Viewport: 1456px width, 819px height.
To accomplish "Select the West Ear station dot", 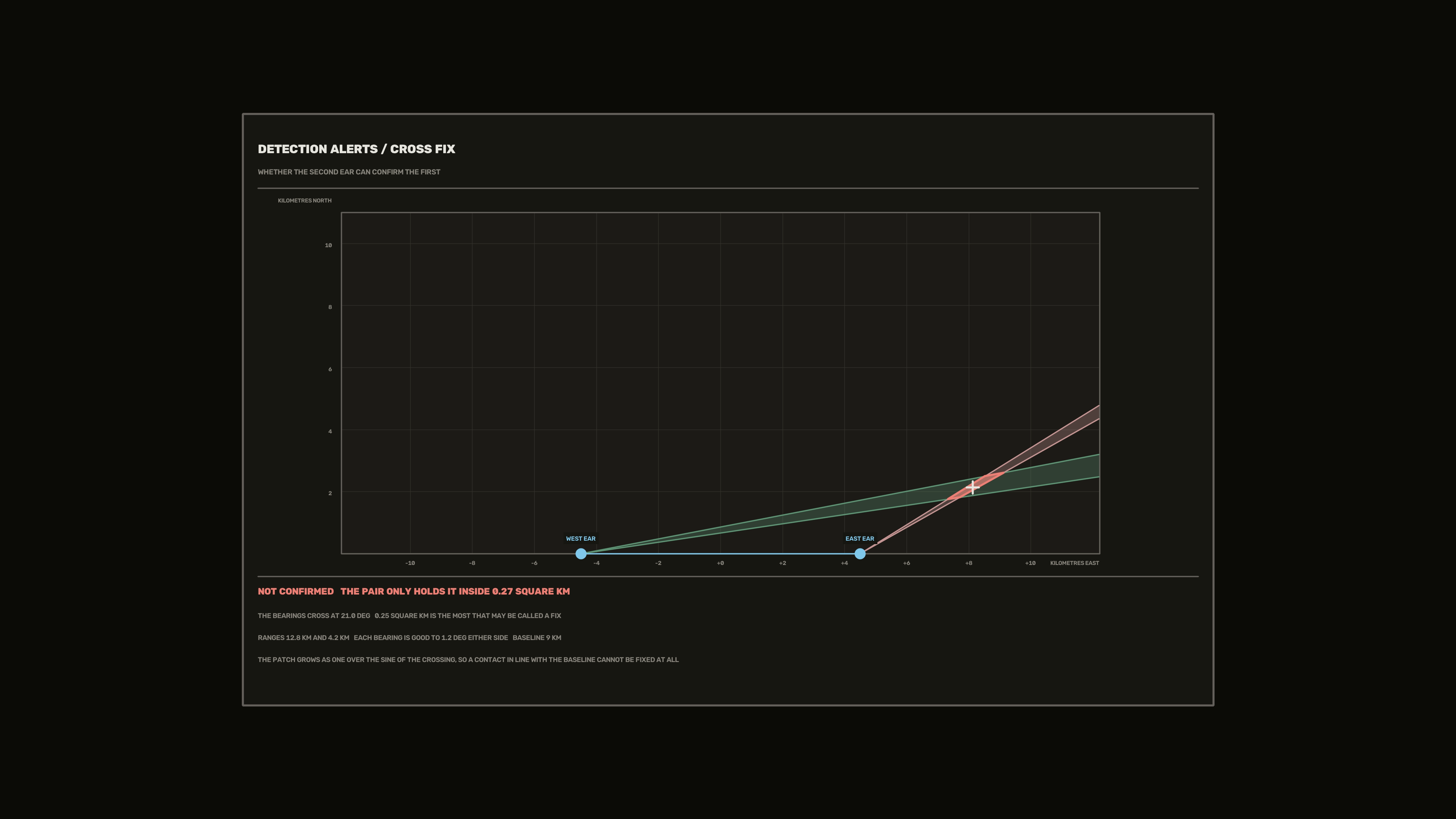I will point(581,553).
